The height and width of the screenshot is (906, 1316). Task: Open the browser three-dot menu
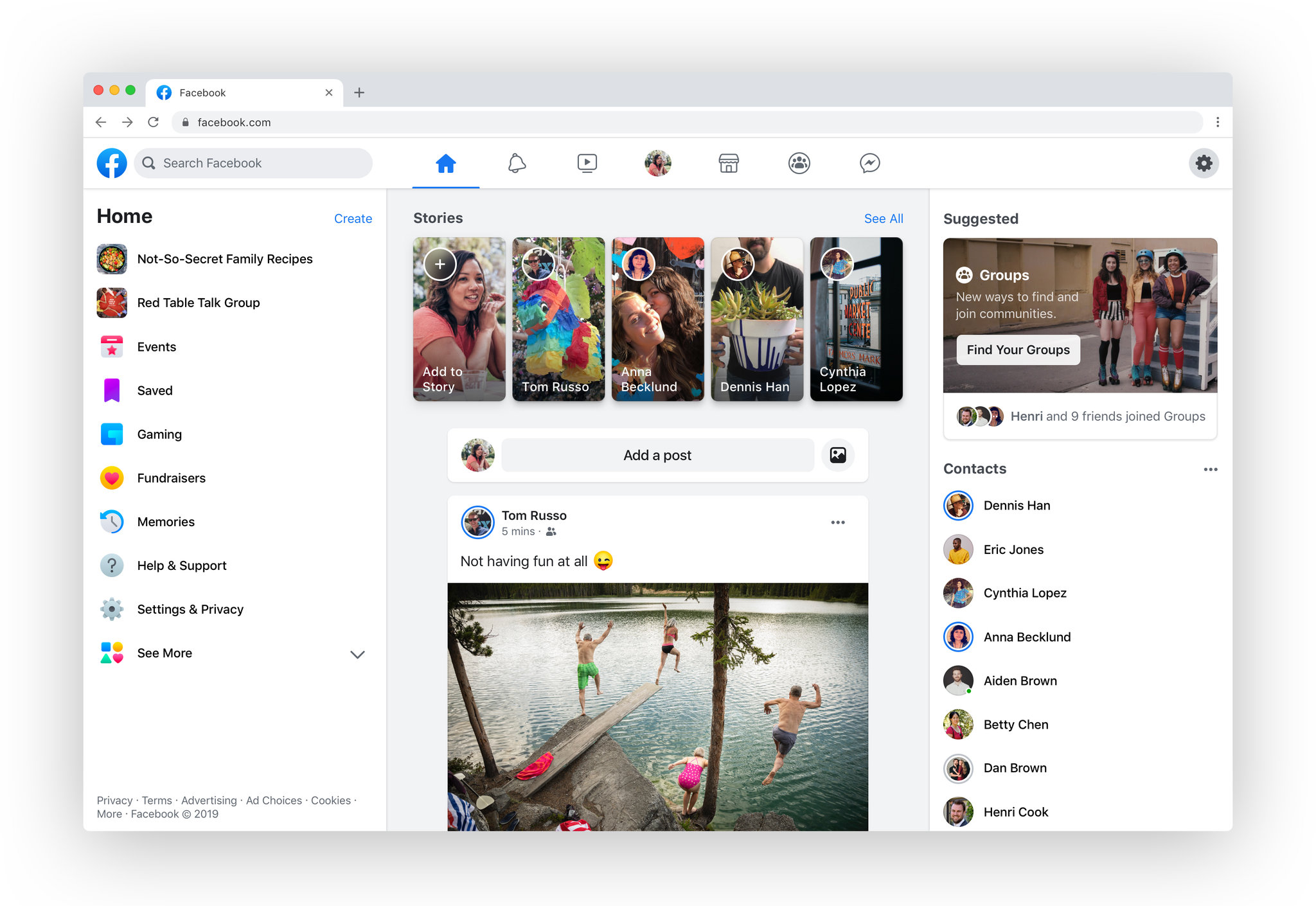pos(1218,122)
